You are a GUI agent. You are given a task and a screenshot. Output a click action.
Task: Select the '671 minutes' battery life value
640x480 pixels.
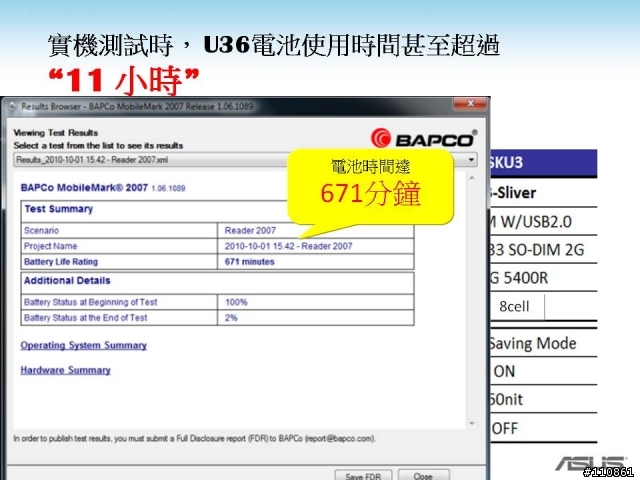249,262
